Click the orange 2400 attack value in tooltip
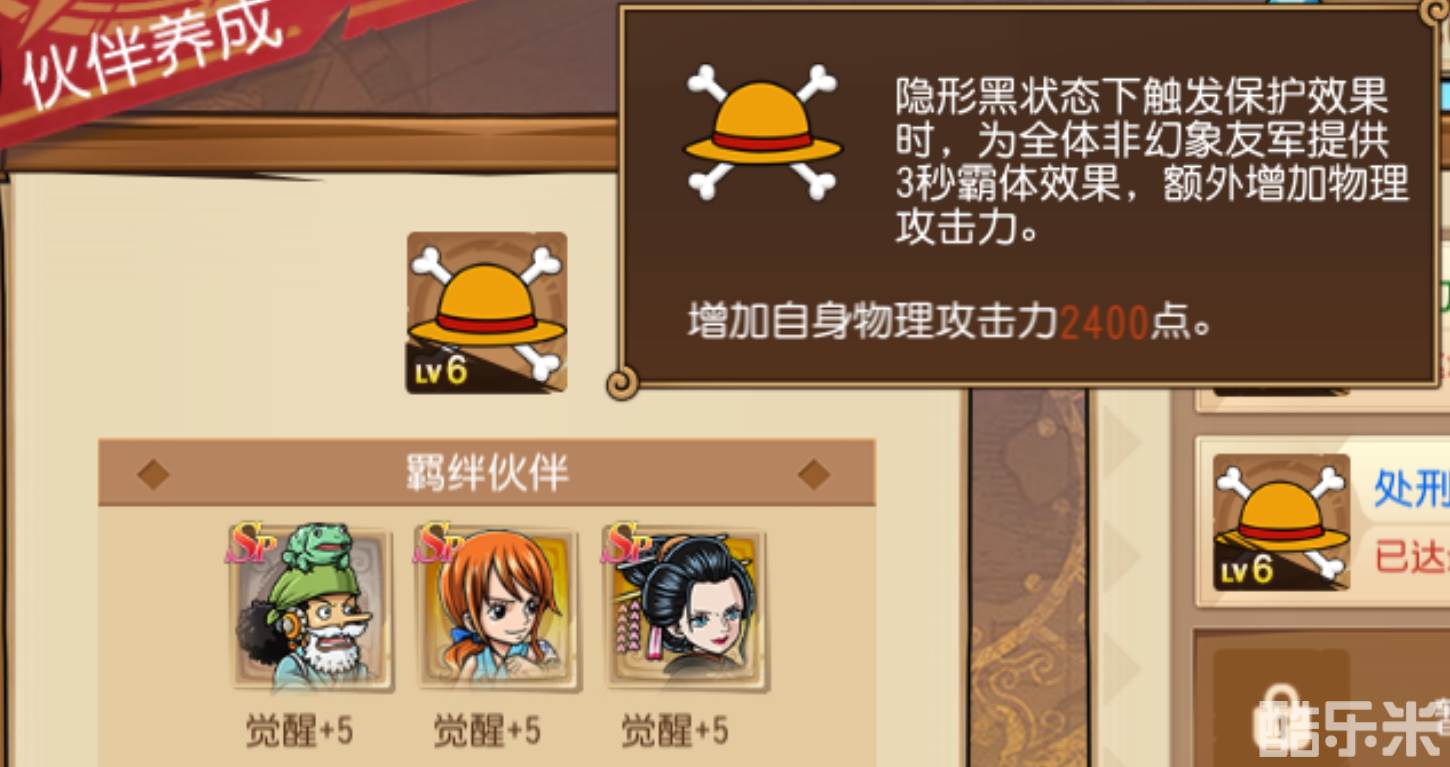Image resolution: width=1450 pixels, height=767 pixels. [1104, 323]
